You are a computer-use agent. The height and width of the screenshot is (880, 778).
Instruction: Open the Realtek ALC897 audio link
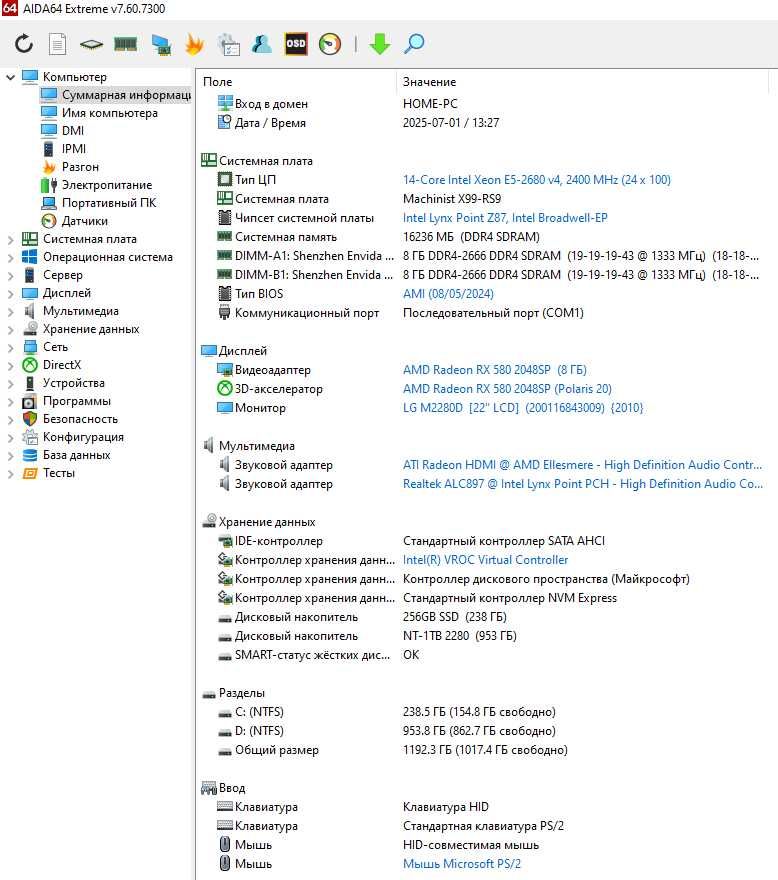pos(583,484)
